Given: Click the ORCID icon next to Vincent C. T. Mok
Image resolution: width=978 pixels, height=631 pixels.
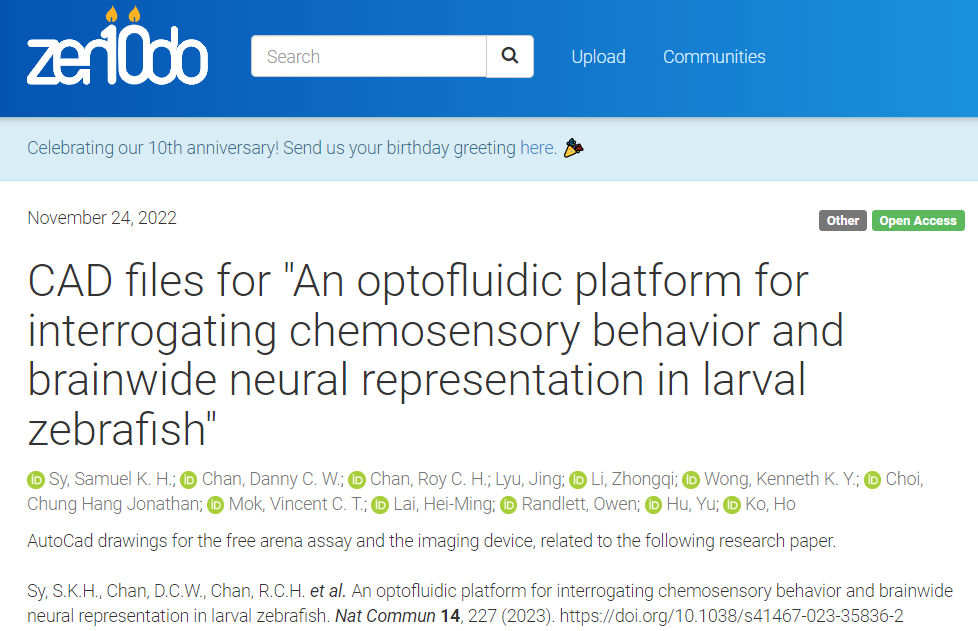Looking at the screenshot, I should coord(215,505).
